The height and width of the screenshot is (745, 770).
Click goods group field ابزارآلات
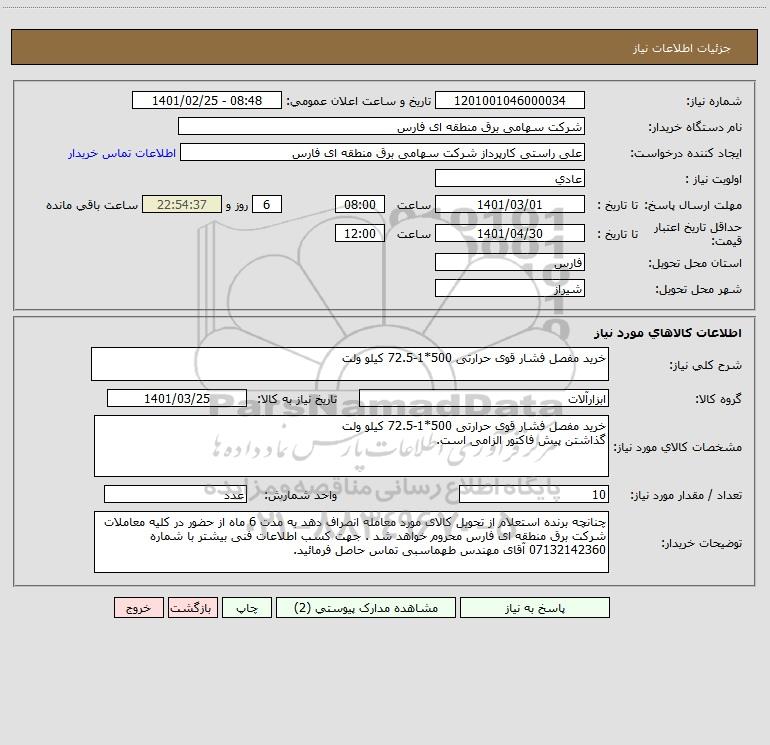click(484, 398)
